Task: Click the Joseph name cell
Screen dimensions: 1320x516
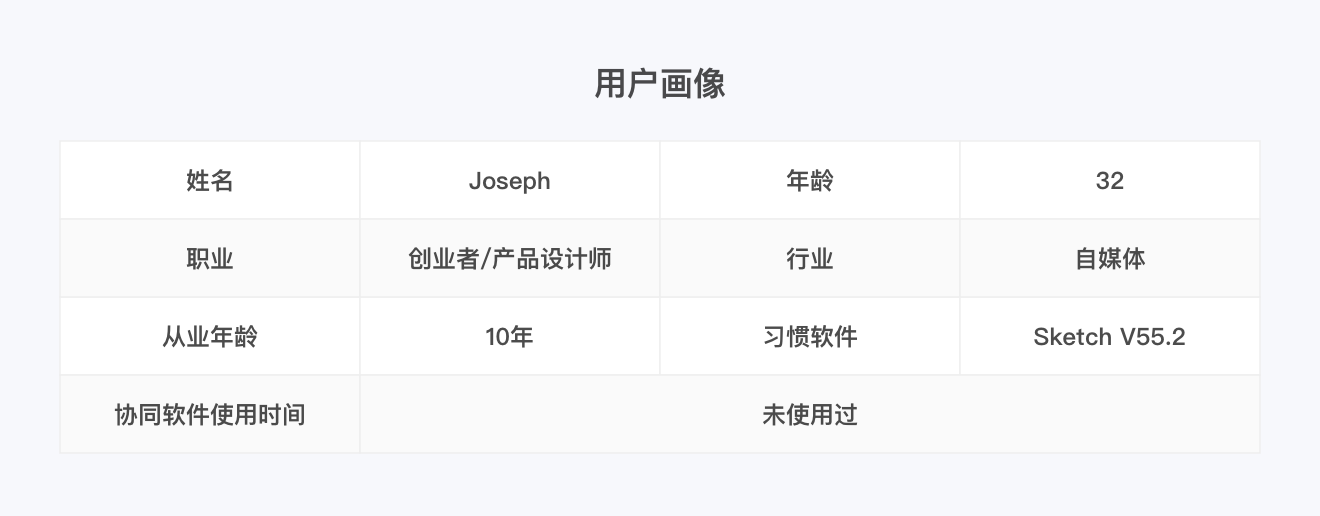Action: point(510,180)
